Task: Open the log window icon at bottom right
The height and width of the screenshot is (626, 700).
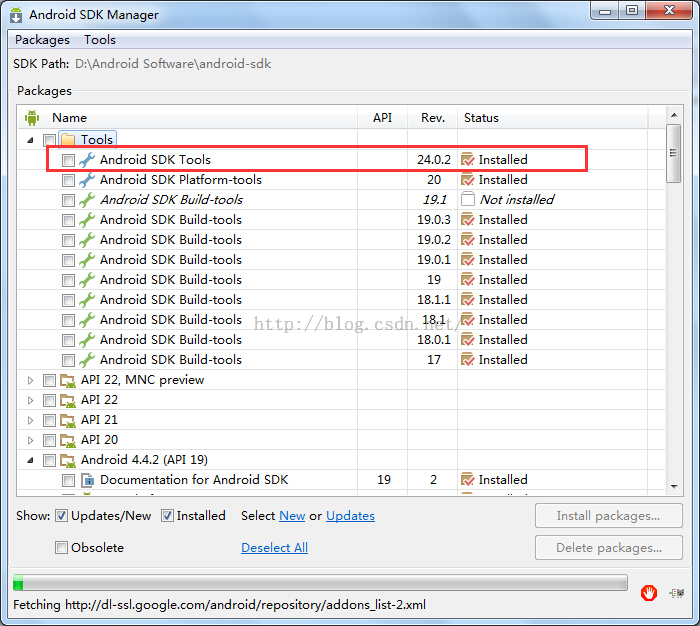Action: tap(677, 593)
